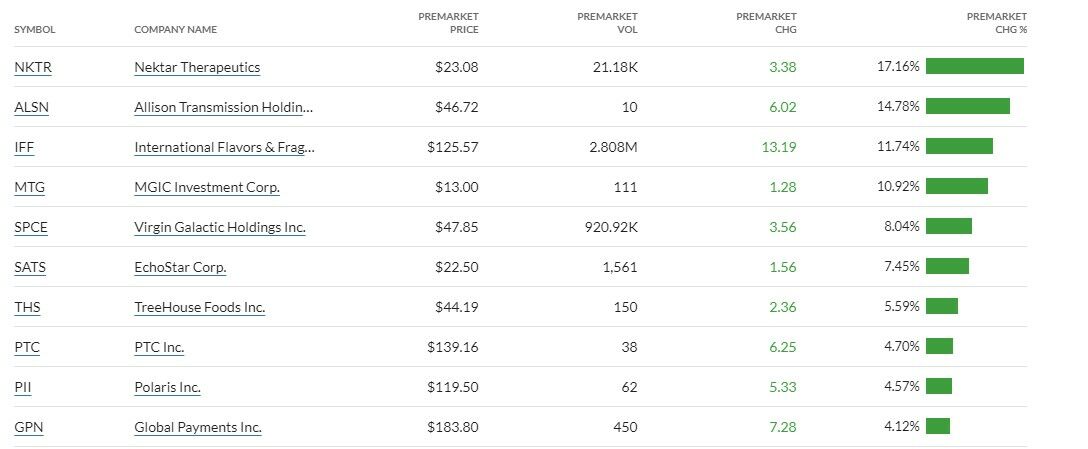Open TreeHouse Foods Inc. link

199,307
